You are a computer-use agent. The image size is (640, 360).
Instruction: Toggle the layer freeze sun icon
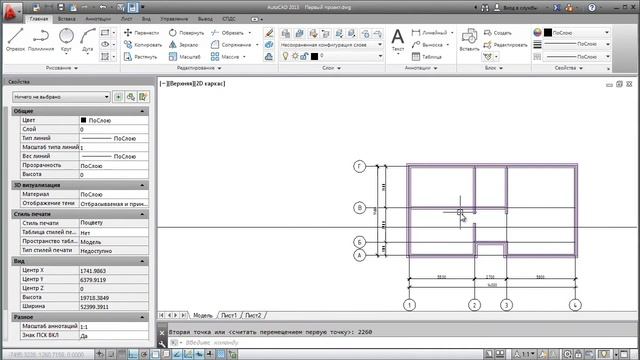(x=295, y=56)
